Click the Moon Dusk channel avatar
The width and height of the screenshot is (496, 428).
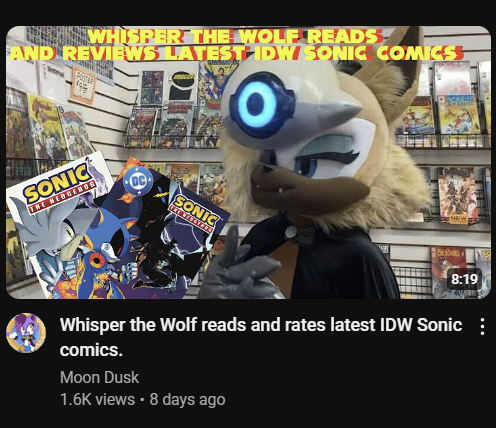tap(26, 333)
